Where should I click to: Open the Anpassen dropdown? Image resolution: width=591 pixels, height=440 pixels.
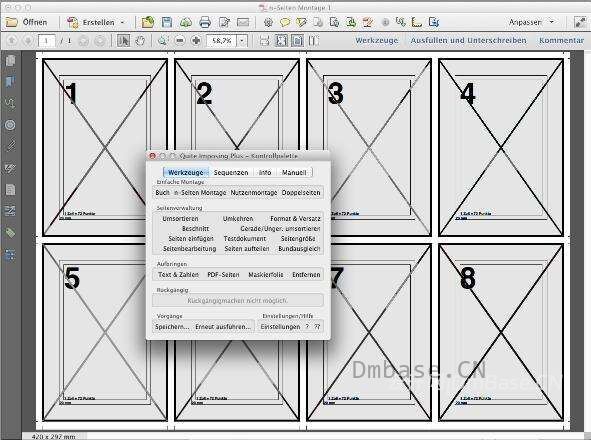click(x=531, y=22)
